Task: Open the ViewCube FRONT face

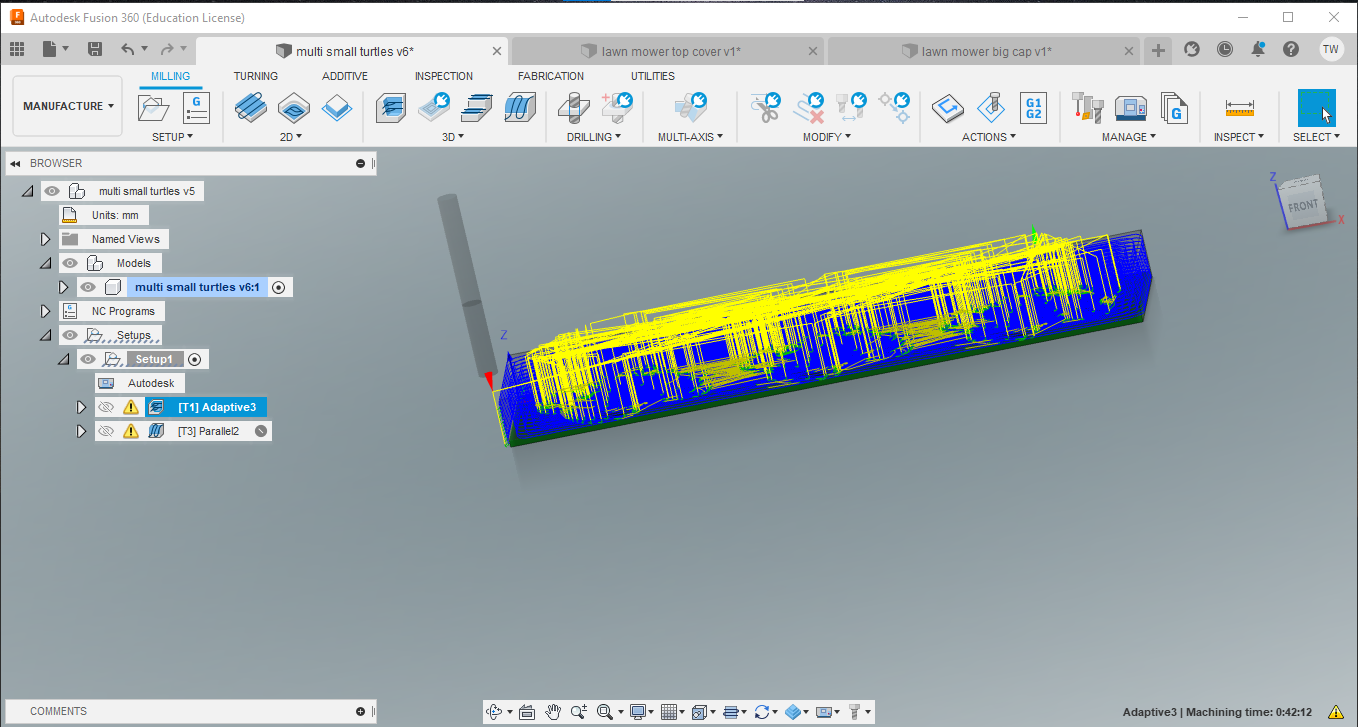Action: point(1302,206)
